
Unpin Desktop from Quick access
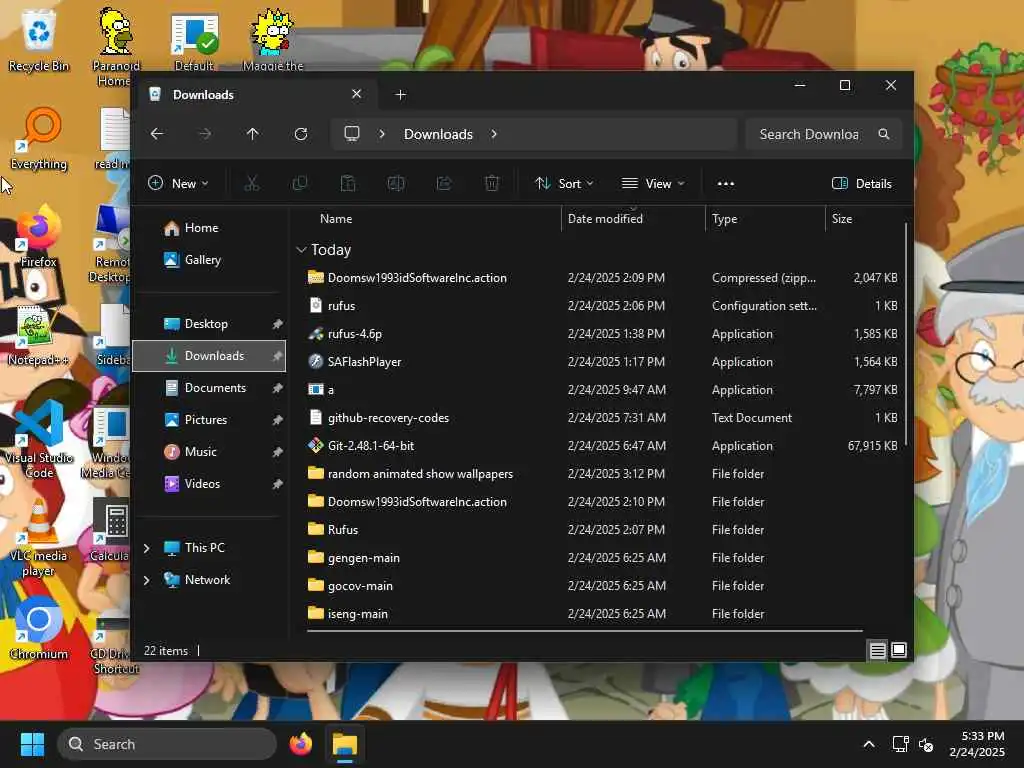pos(278,324)
